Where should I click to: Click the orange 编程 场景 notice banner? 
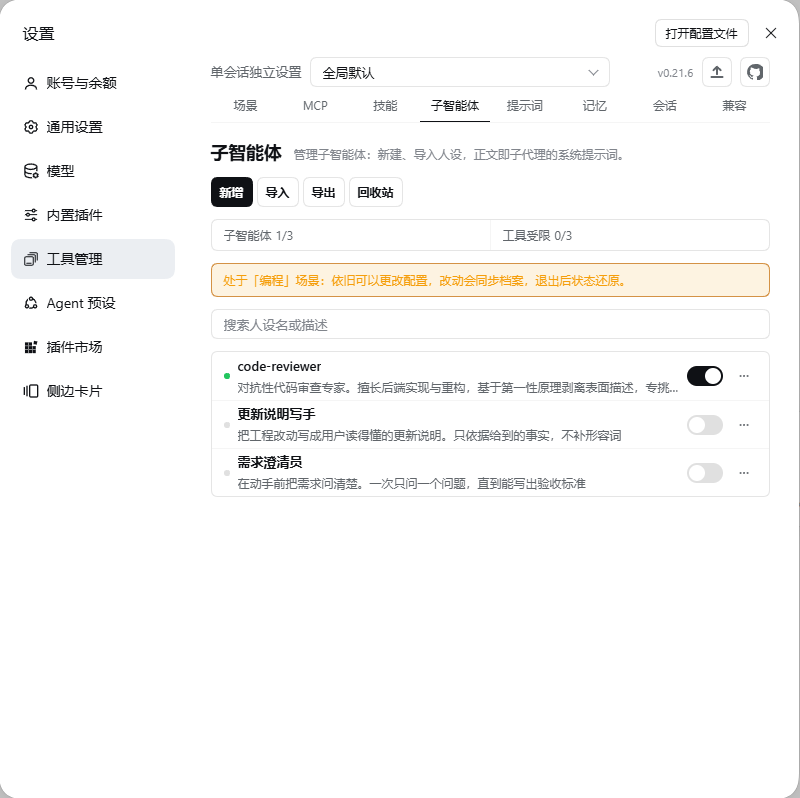tap(490, 280)
